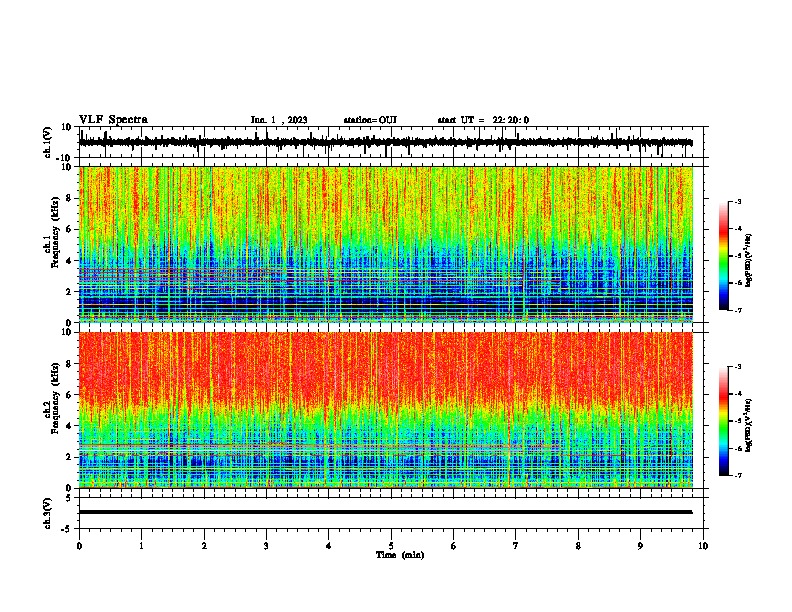Click ch.1 frequency axis tick "2"

69,291
